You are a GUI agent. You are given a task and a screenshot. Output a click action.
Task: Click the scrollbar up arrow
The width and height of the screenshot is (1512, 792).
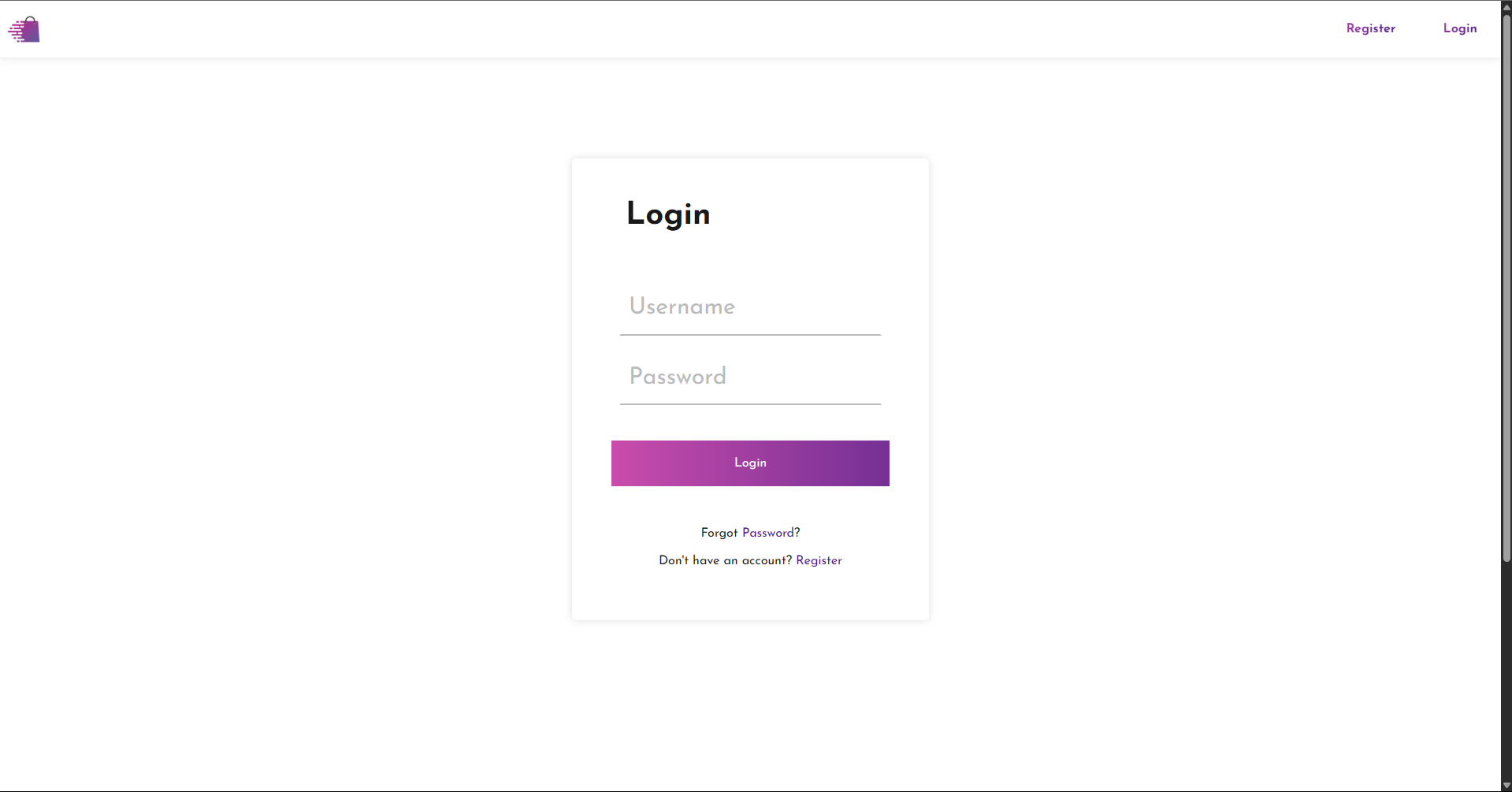(1506, 6)
